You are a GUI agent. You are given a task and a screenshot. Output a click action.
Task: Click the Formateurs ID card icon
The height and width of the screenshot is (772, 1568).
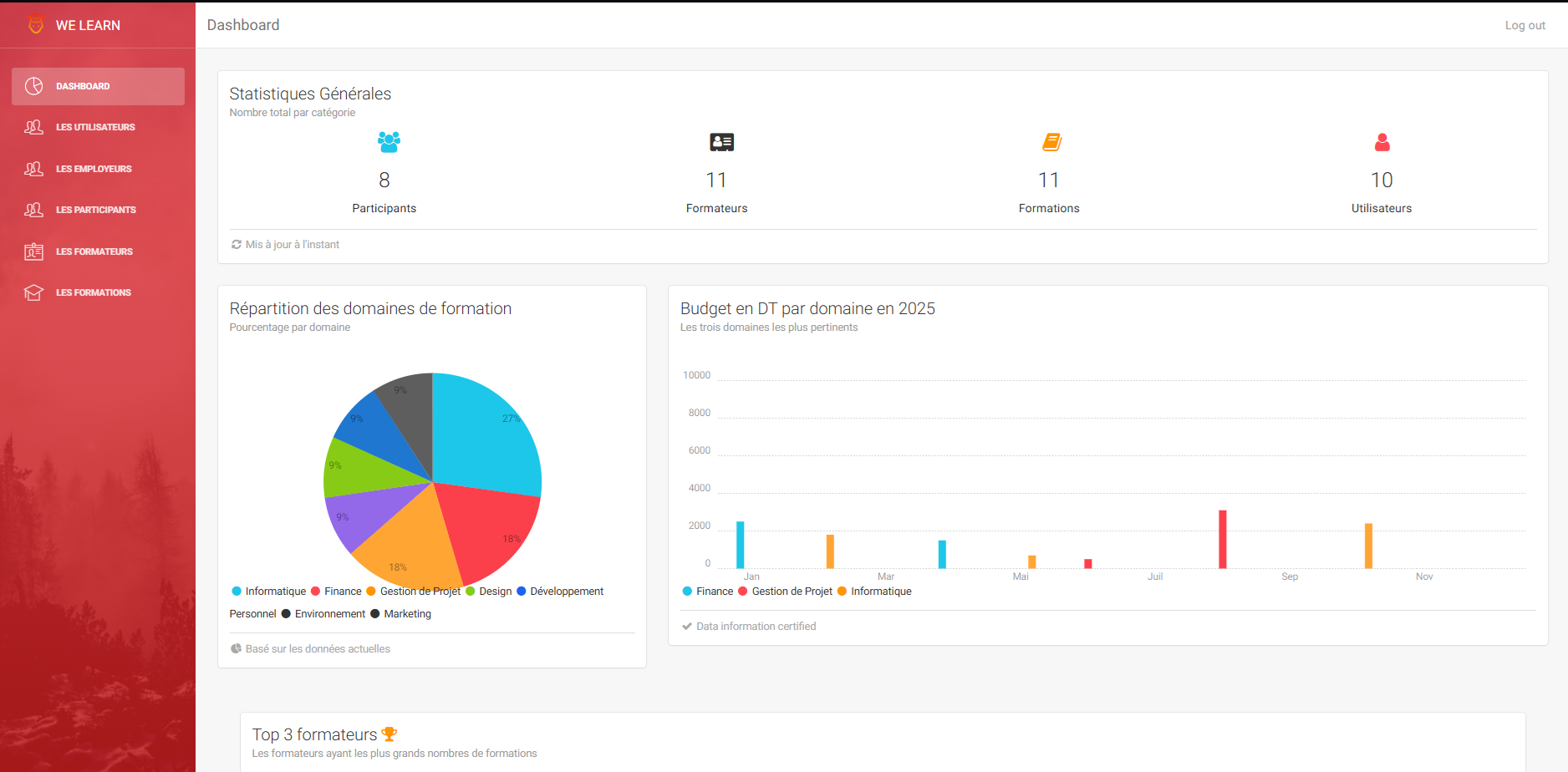point(721,142)
